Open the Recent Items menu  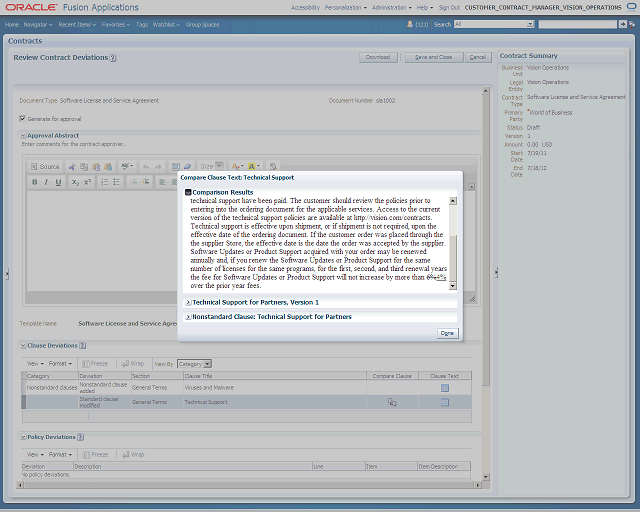point(77,24)
